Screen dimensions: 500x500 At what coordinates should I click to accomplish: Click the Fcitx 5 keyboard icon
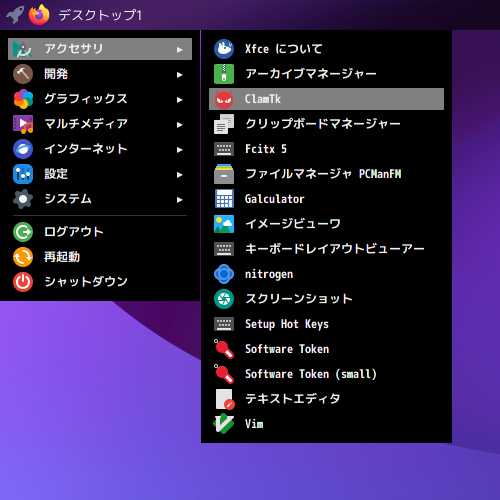click(x=224, y=149)
